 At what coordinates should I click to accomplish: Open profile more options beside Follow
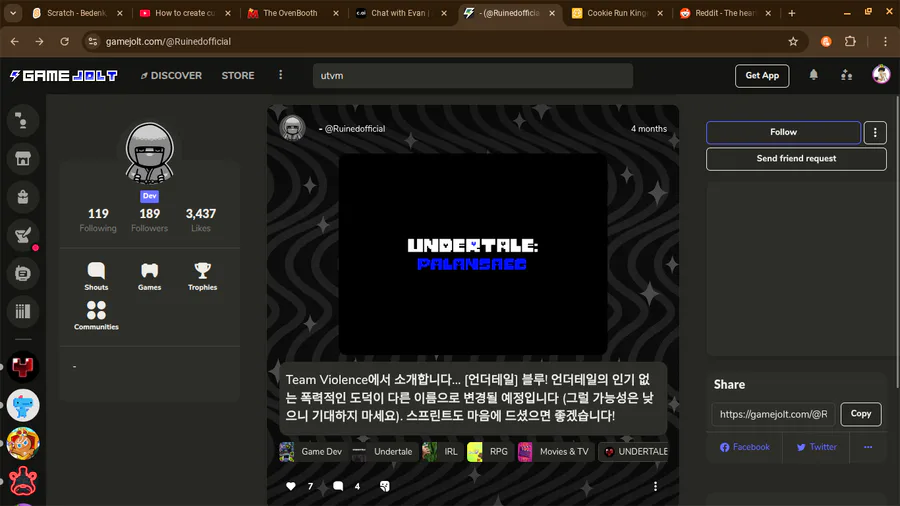[x=875, y=133]
